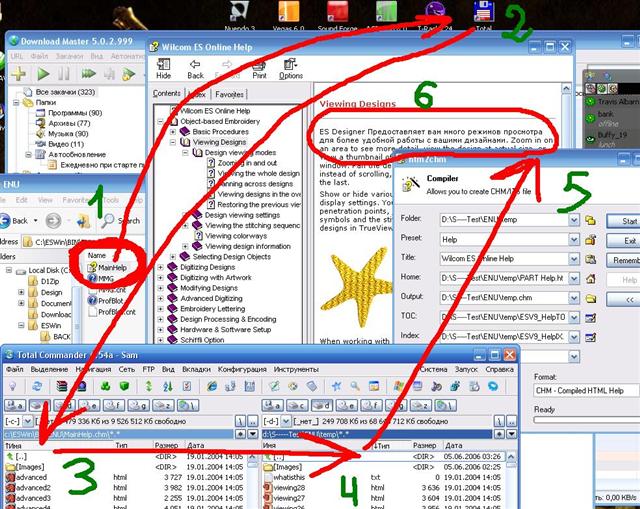Click the edit icon beside htm2chm Index field

click(x=590, y=337)
